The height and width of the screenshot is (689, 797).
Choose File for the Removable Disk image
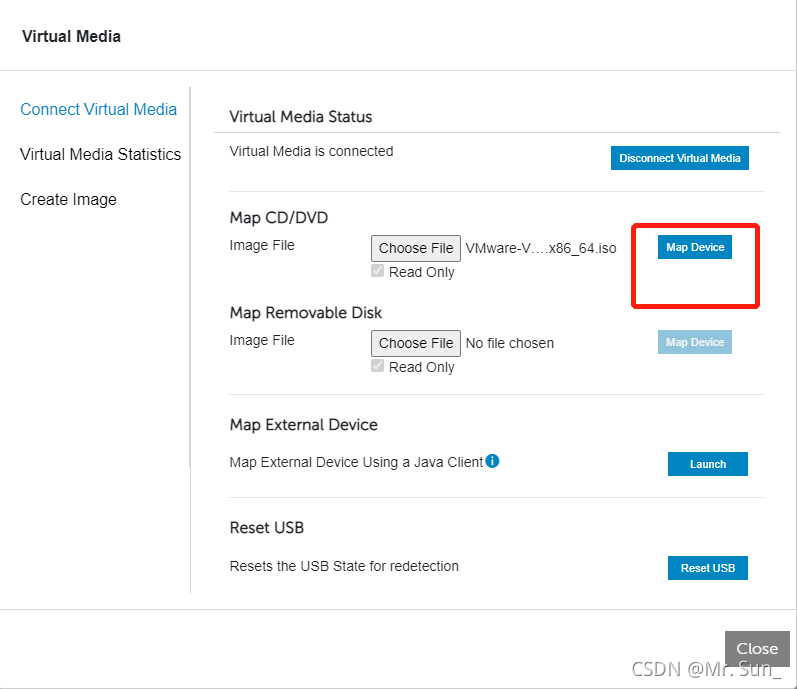pyautogui.click(x=416, y=343)
